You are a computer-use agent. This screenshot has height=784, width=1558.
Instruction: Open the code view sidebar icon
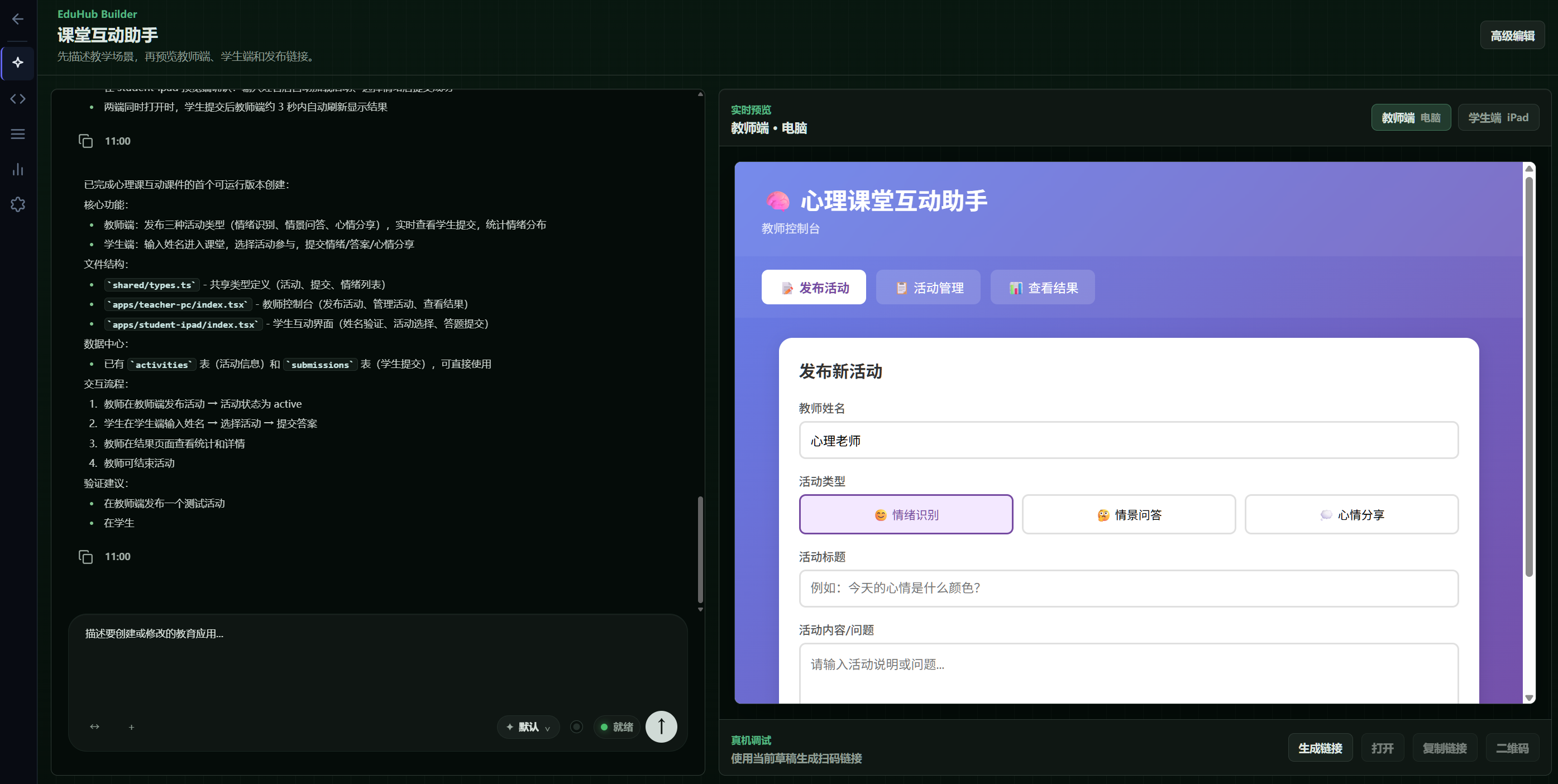pyautogui.click(x=17, y=99)
